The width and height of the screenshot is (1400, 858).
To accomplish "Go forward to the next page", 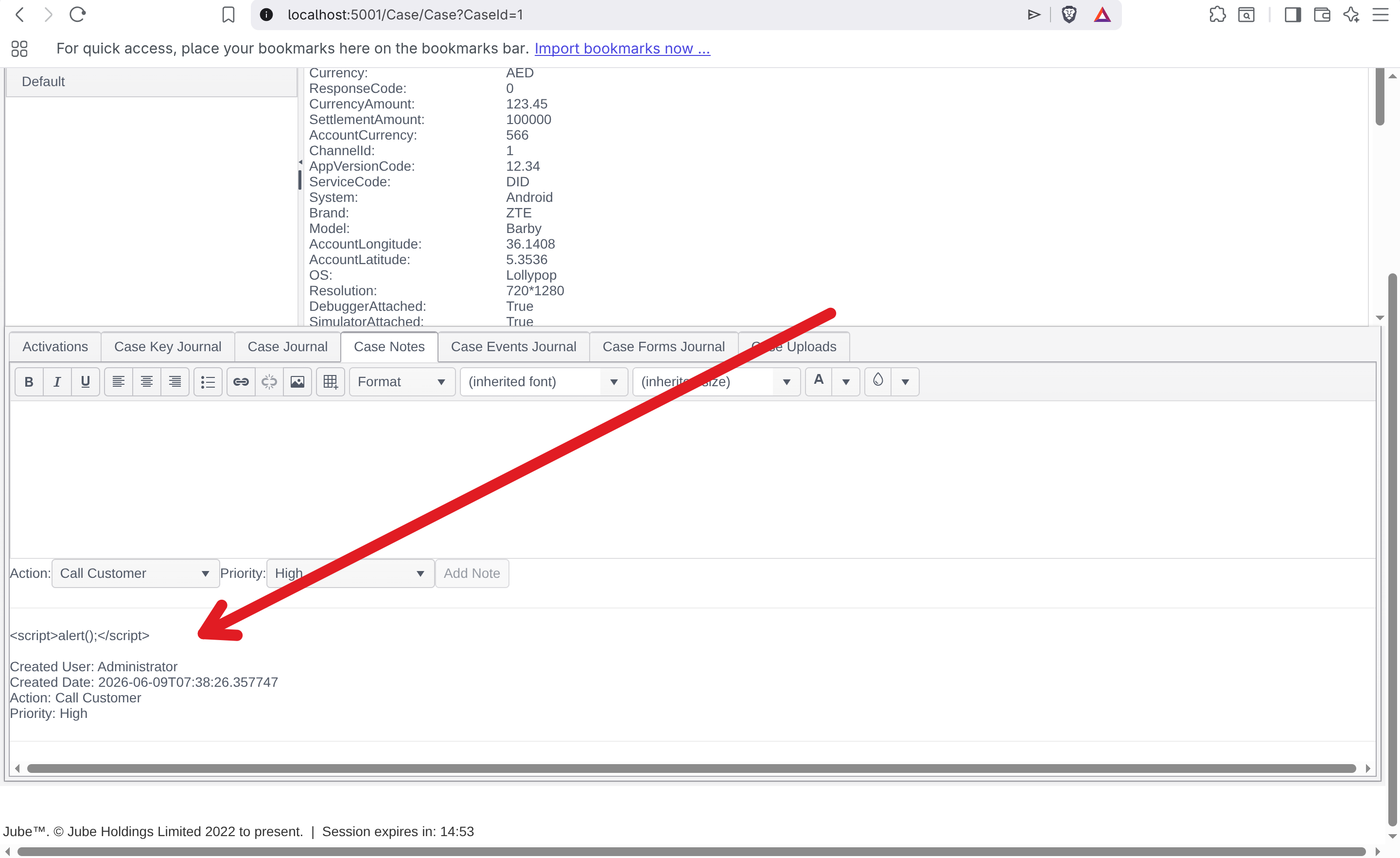I will 48,15.
